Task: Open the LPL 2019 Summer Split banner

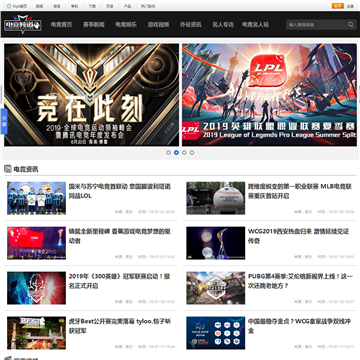Action: coord(269,95)
